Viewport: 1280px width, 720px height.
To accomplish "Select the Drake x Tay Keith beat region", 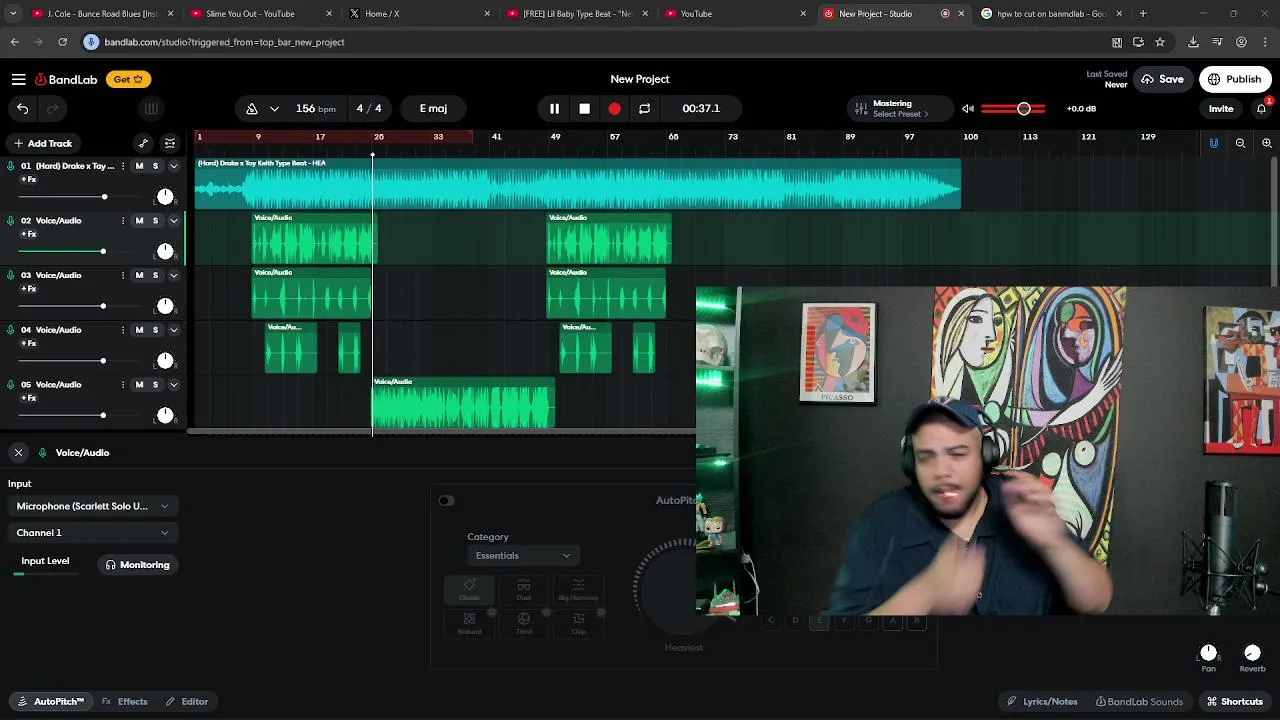I will pos(578,184).
